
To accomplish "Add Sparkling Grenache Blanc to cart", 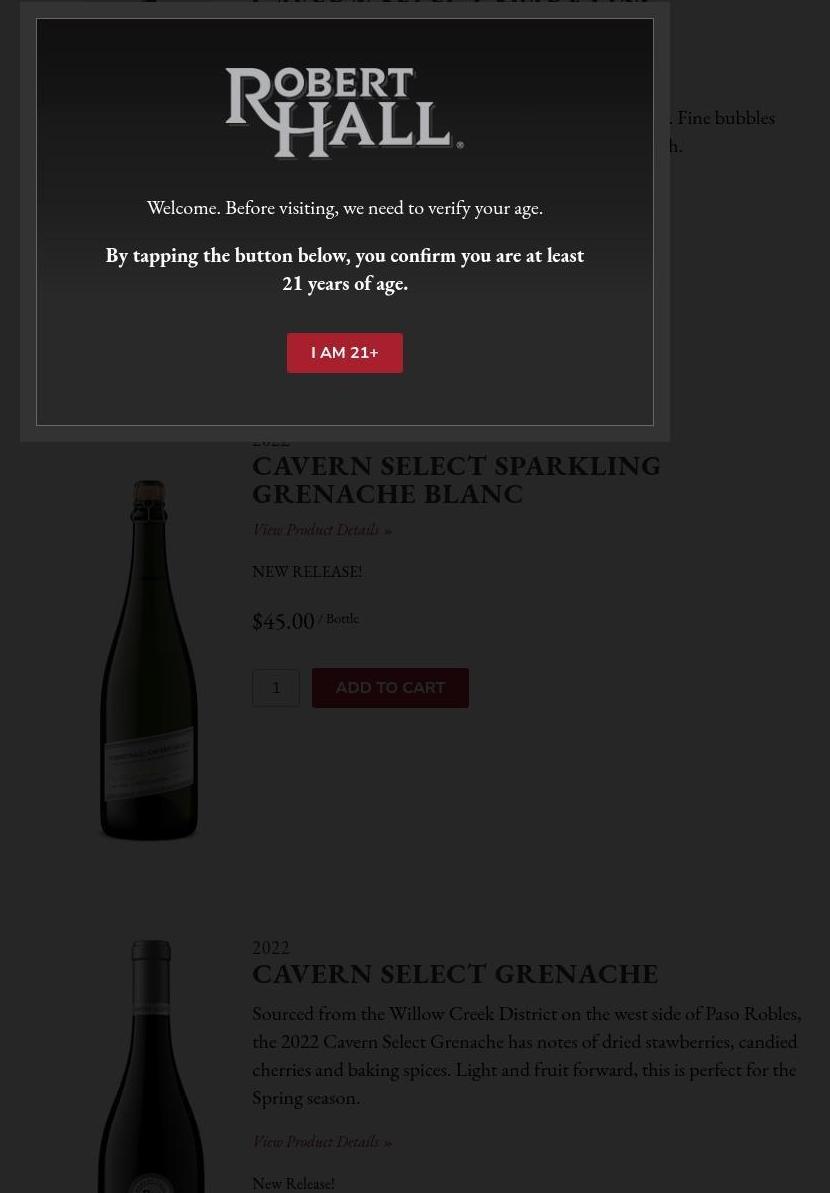I will pos(390,688).
